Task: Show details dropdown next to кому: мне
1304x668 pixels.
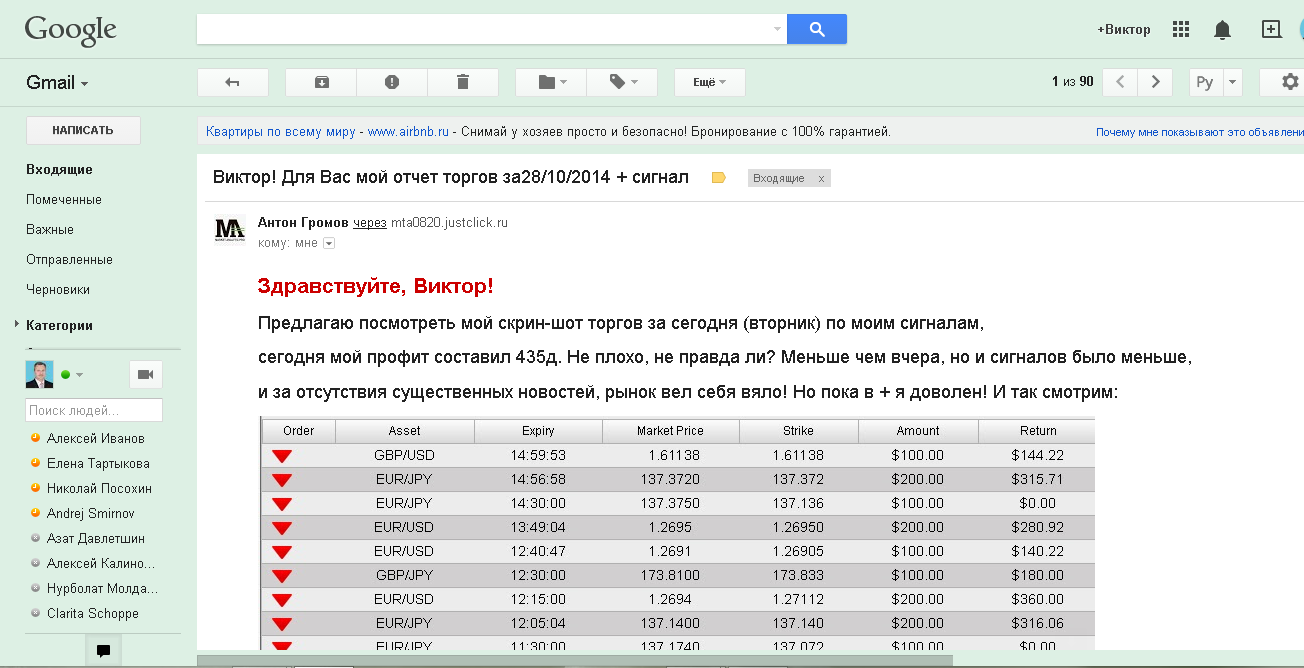Action: (329, 243)
